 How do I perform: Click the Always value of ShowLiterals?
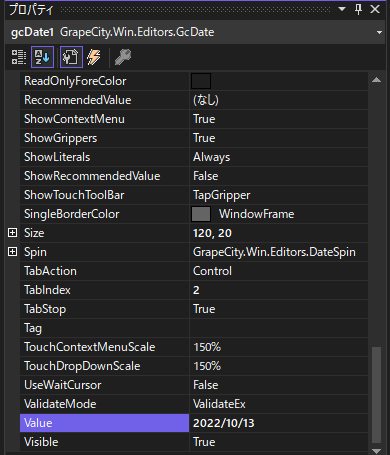pyautogui.click(x=211, y=157)
